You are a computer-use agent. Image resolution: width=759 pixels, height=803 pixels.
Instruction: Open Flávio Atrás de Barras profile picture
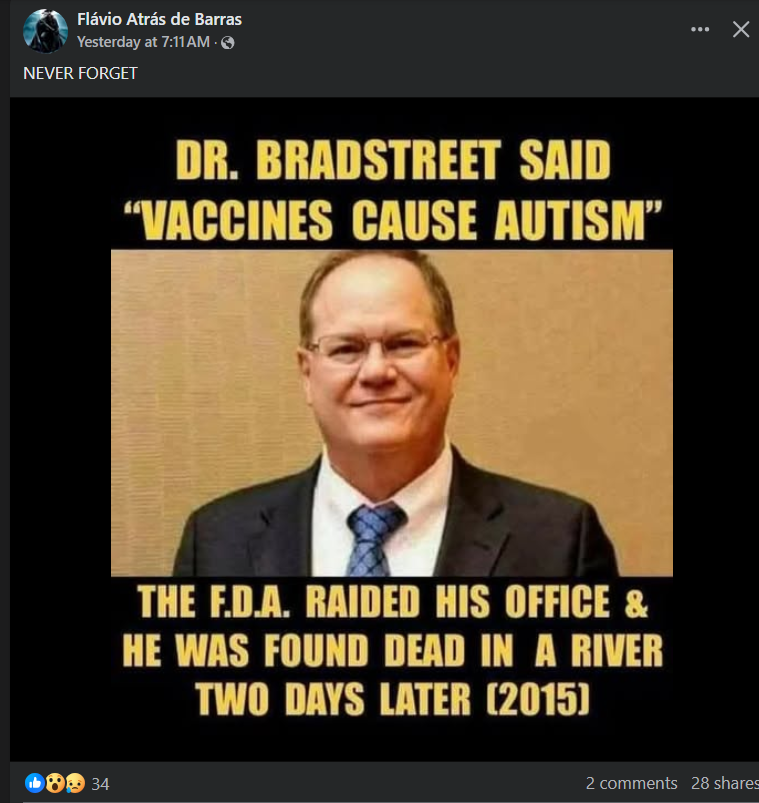tap(46, 31)
